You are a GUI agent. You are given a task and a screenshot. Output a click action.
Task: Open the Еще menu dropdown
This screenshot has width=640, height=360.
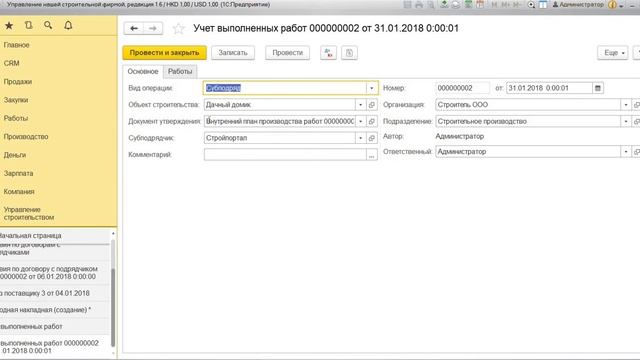[x=613, y=53]
